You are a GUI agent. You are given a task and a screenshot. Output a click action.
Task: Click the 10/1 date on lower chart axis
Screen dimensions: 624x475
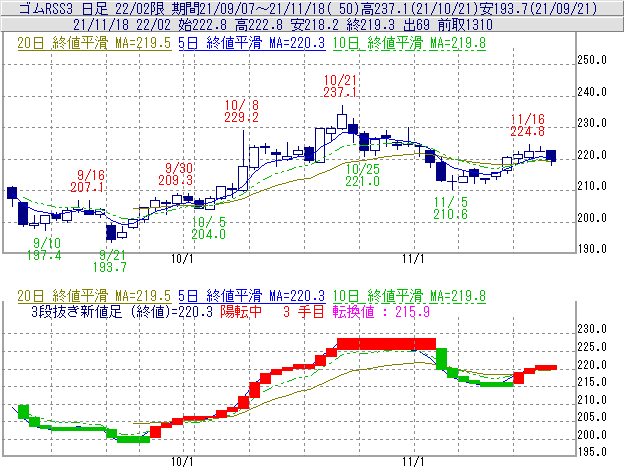182,462
